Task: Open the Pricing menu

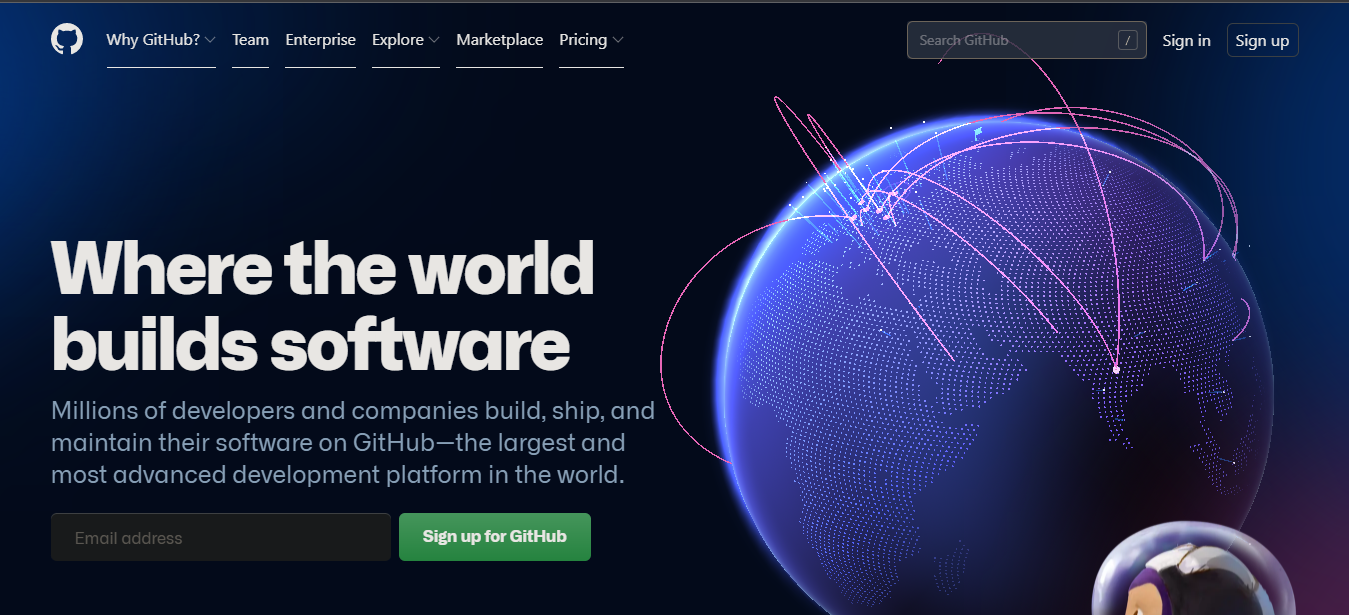Action: pos(591,40)
